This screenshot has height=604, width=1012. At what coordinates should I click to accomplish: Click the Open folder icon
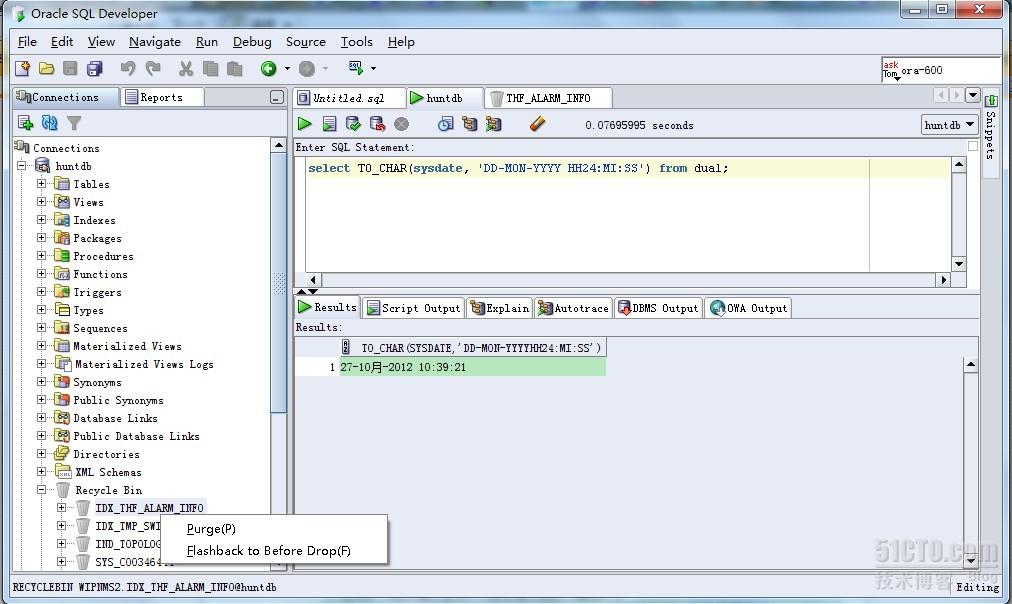[46, 68]
